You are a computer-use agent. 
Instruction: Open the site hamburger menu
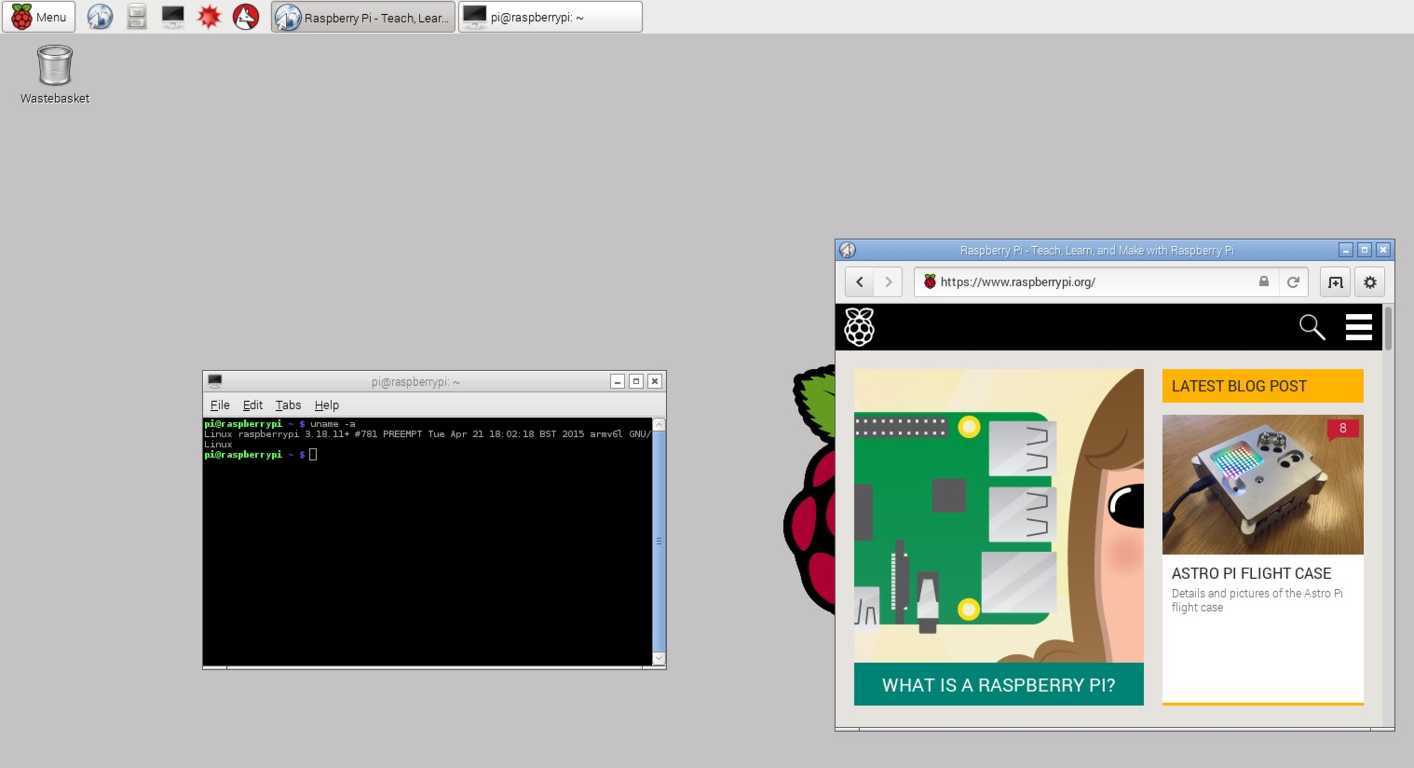point(1359,327)
